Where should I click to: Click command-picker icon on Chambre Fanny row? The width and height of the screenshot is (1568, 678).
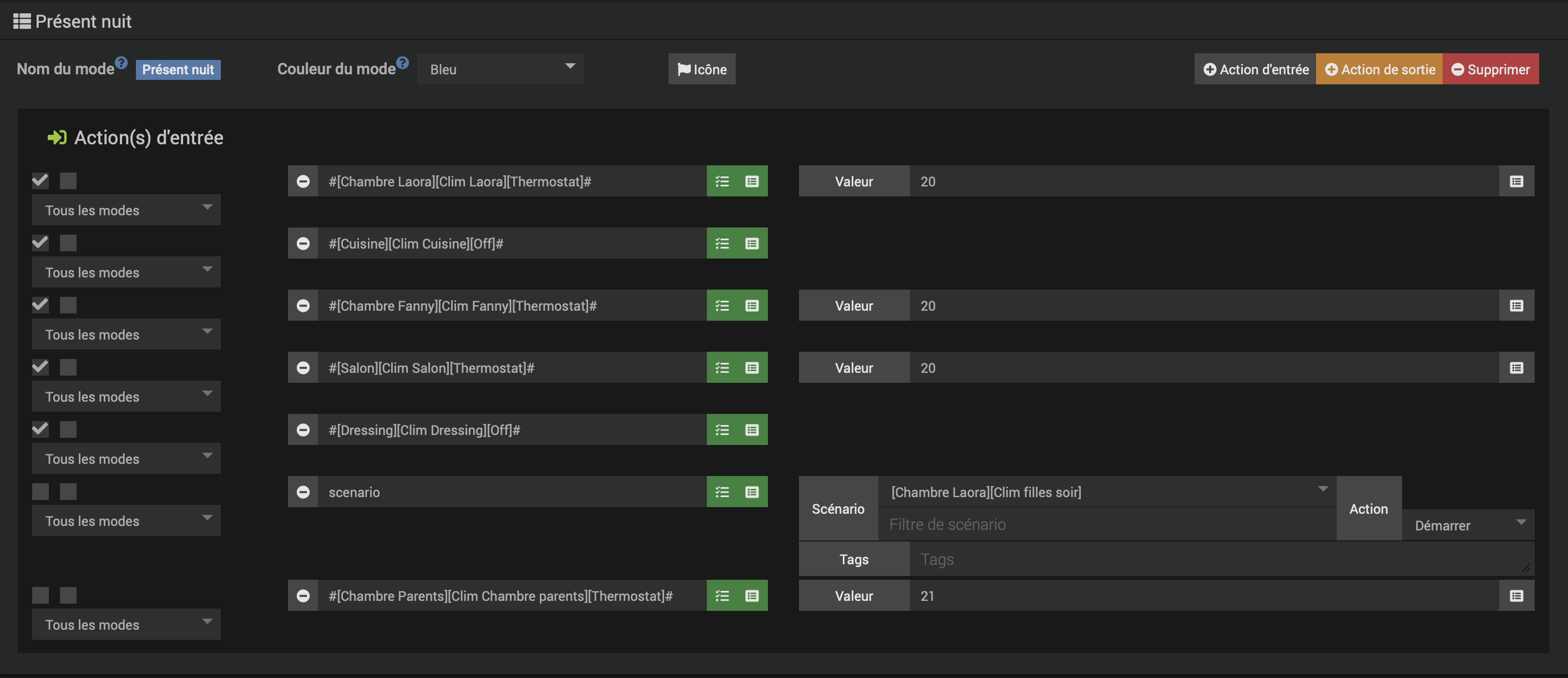point(752,306)
